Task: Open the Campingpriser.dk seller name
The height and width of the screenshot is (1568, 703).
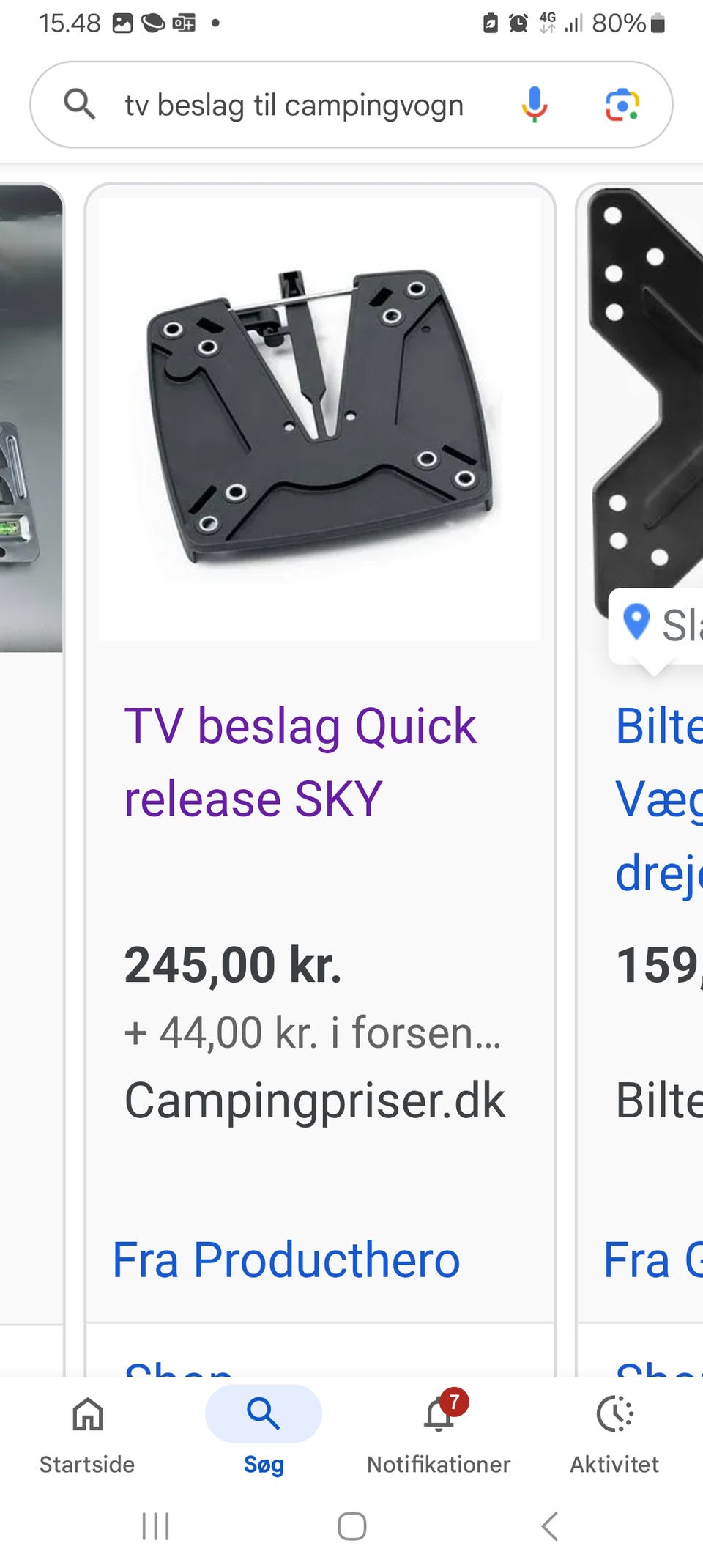Action: click(x=315, y=1101)
